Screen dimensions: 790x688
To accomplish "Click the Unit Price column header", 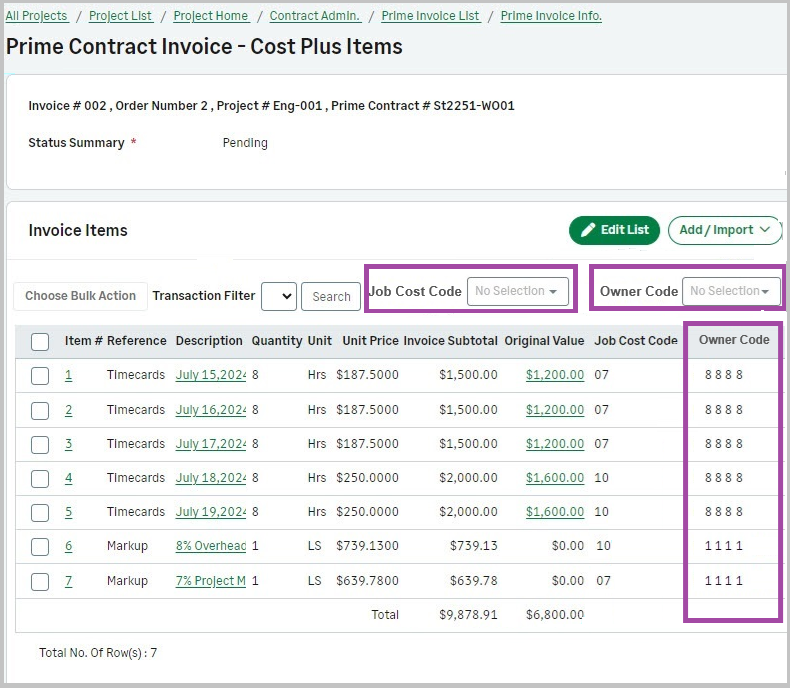I will coord(370,341).
